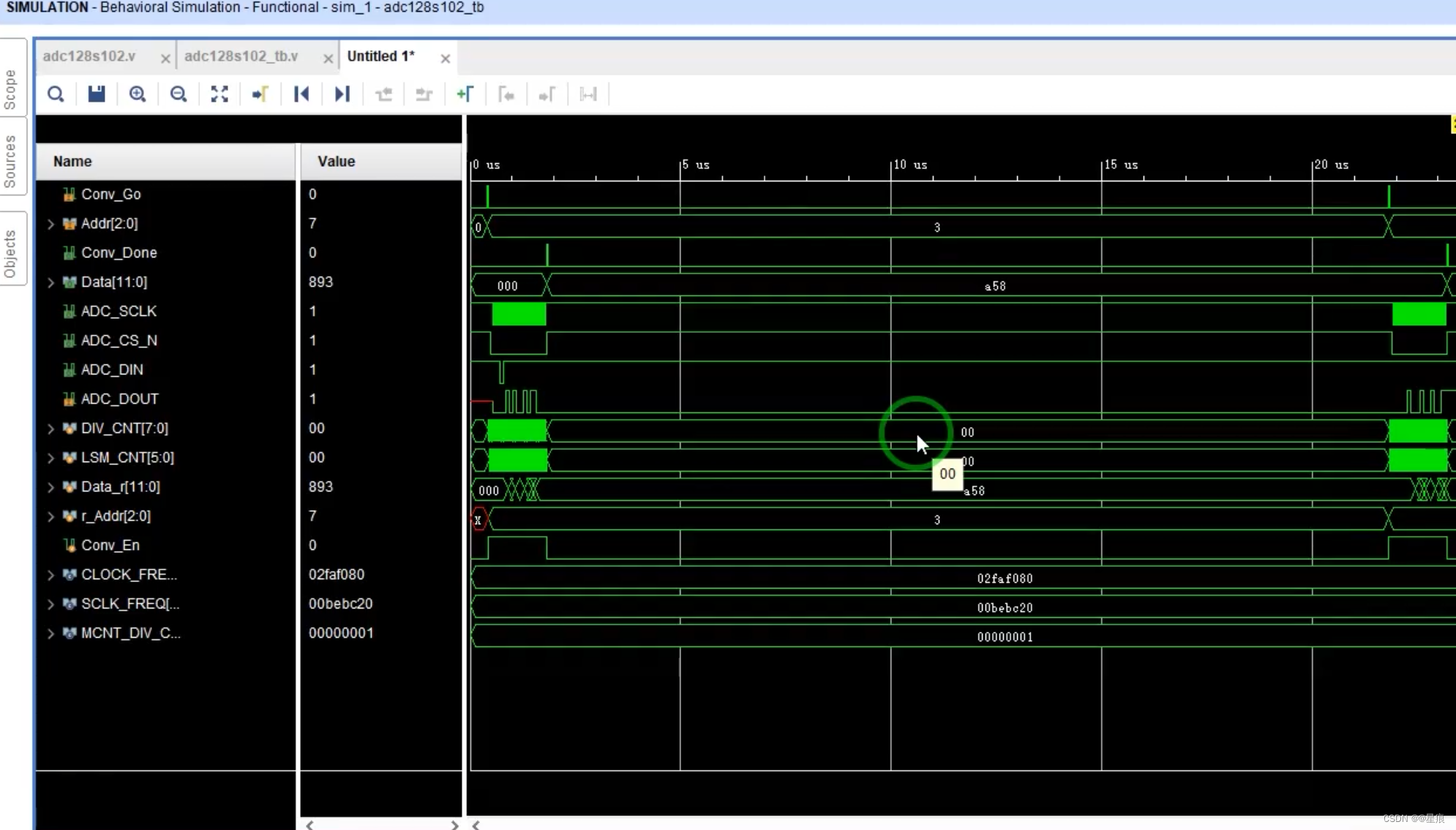Select the ADC_SCLK signal row

(119, 312)
